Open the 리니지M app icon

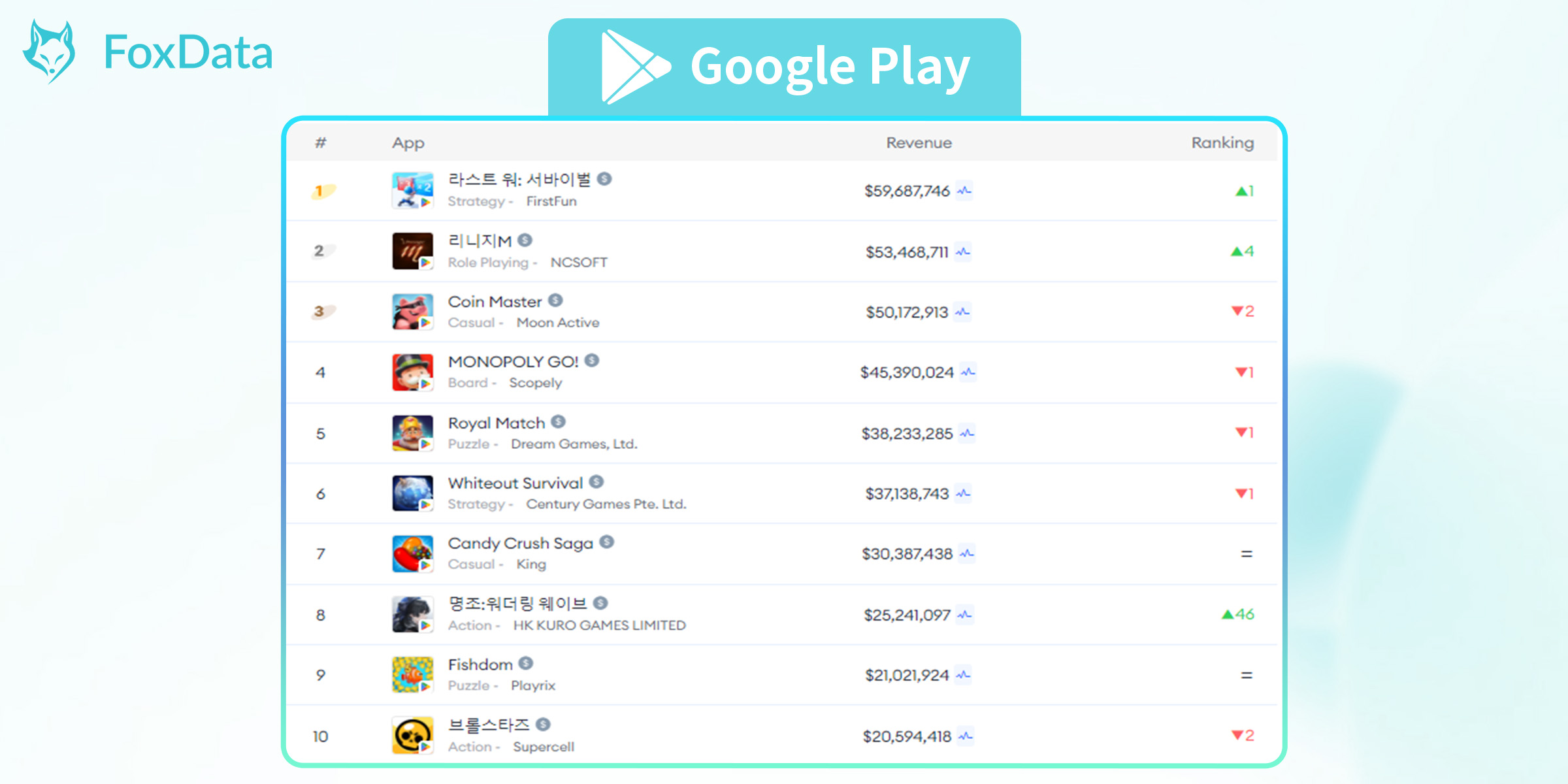tap(412, 252)
